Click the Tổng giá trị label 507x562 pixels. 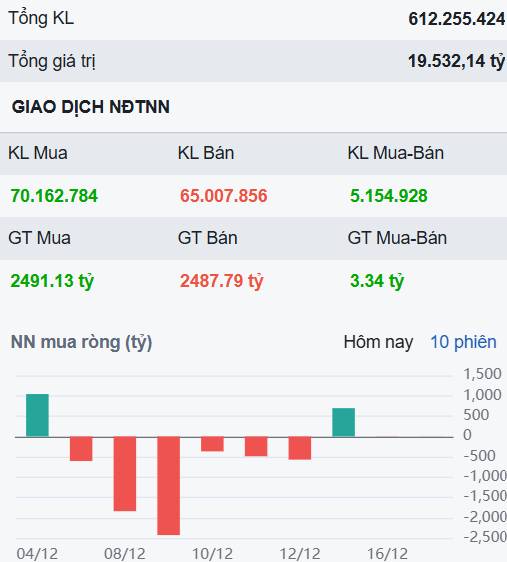coord(52,61)
